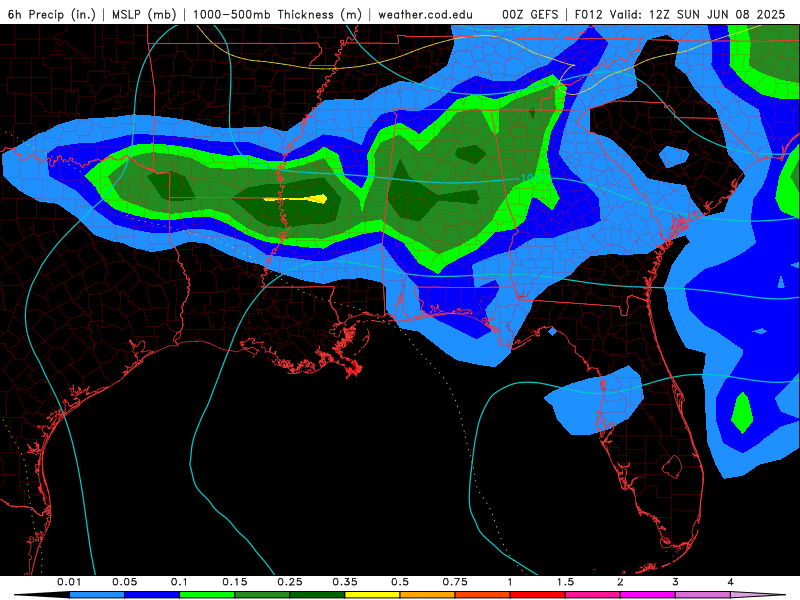Click the 1.5 legend value
This screenshot has width=800, height=600.
pos(565,582)
